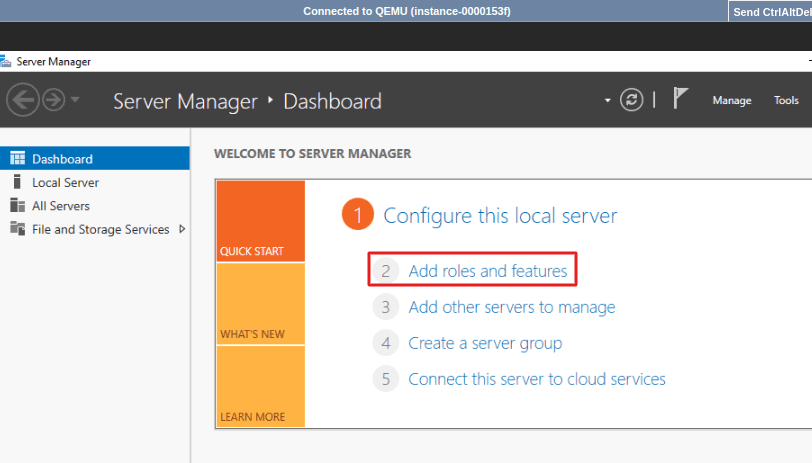The height and width of the screenshot is (463, 812).
Task: Open the Tools menu
Action: point(786,100)
